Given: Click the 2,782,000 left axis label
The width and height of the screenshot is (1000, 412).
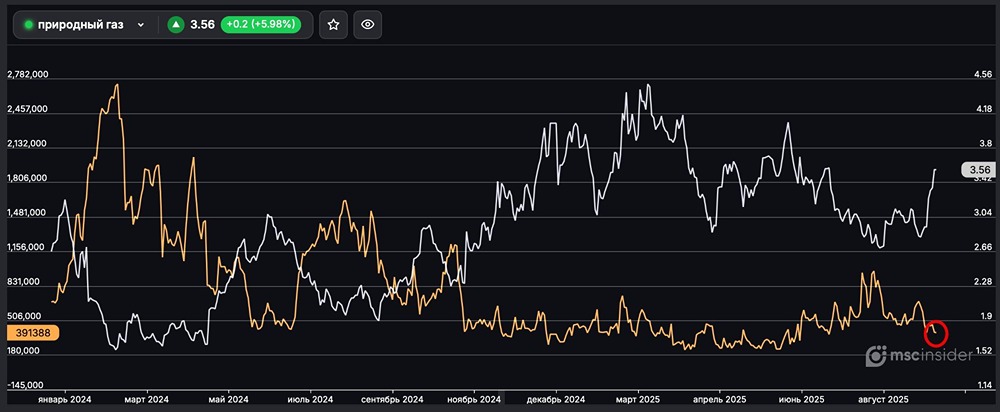Looking at the screenshot, I should tap(28, 76).
